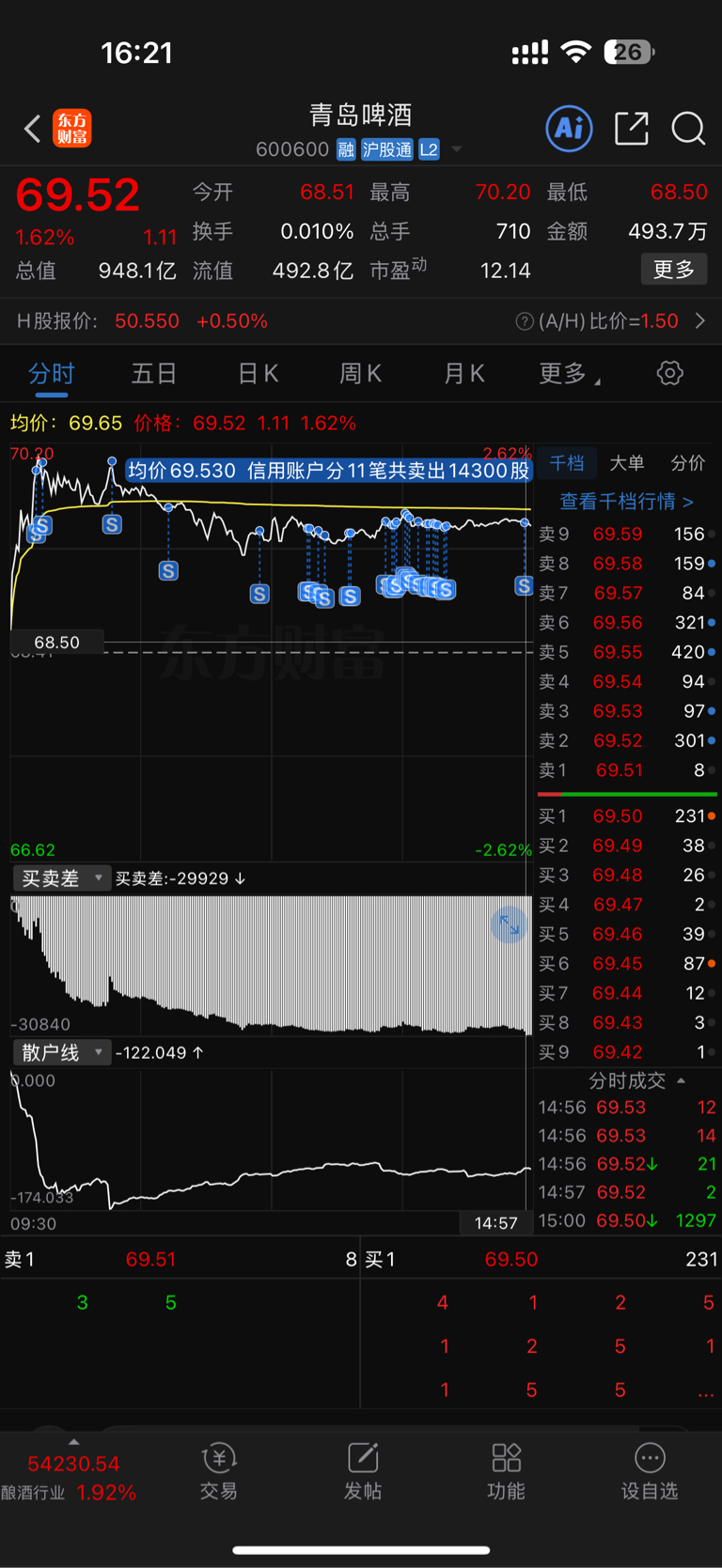
Task: Open the search magnifier icon
Action: 688,129
